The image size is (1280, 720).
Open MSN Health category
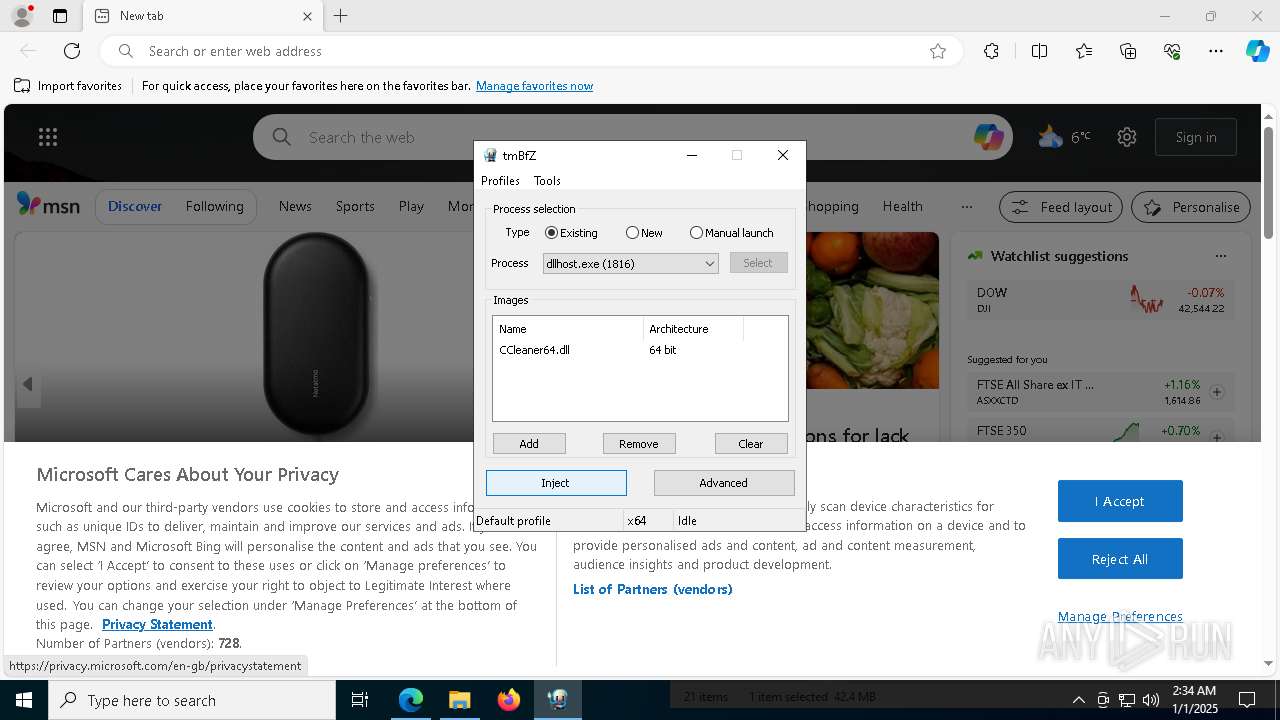click(x=902, y=206)
